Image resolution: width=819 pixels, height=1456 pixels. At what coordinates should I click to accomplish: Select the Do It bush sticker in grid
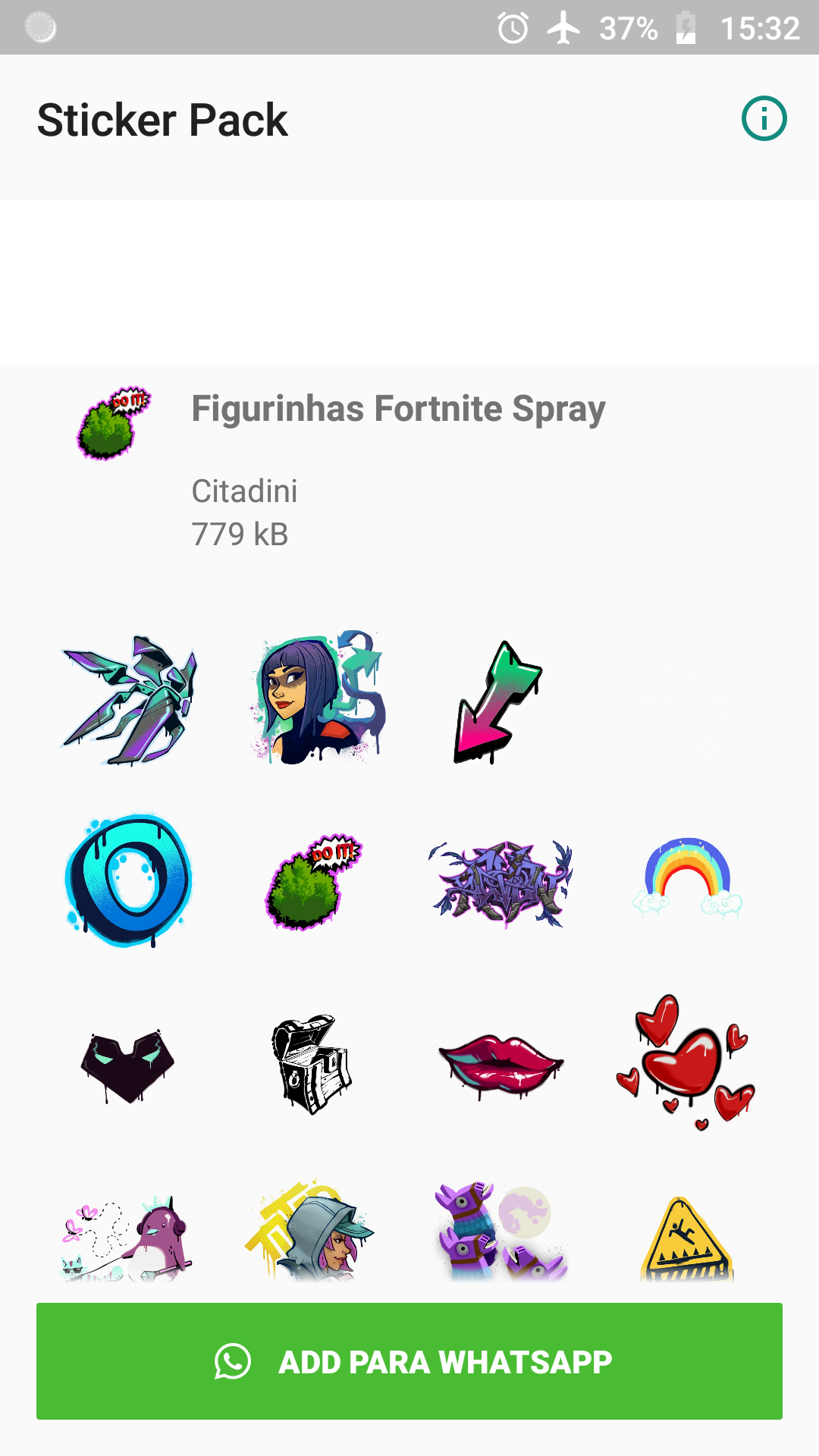pyautogui.click(x=312, y=883)
